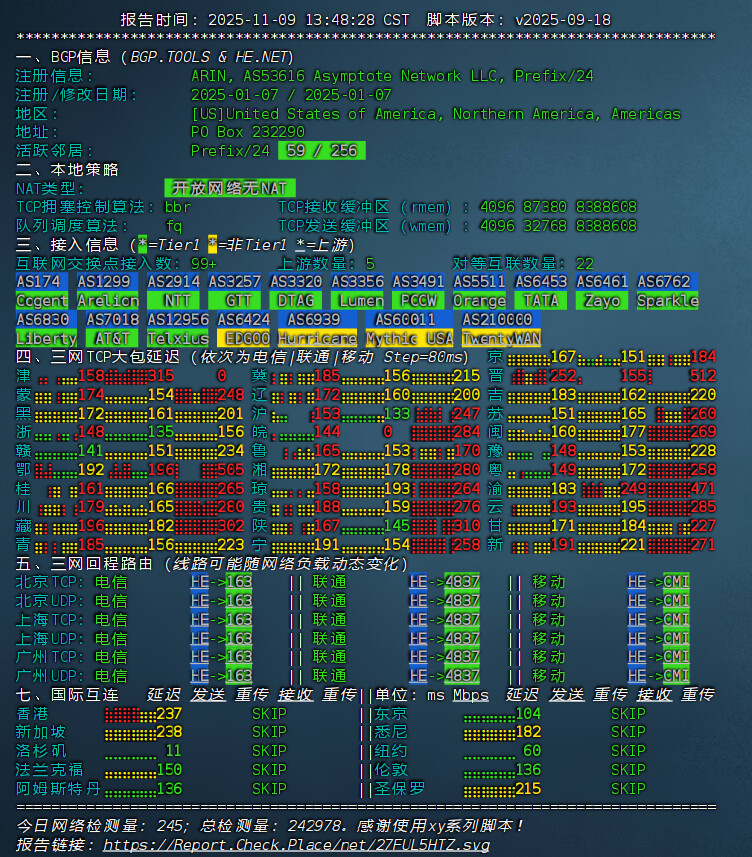The image size is (752, 857).
Task: Click the AS6762 Sparkle badge
Action: (x=667, y=291)
